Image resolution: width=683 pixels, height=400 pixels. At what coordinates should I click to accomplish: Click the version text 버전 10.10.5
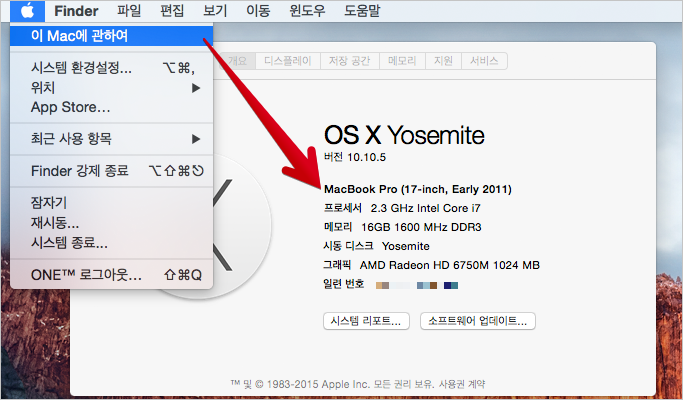355,157
